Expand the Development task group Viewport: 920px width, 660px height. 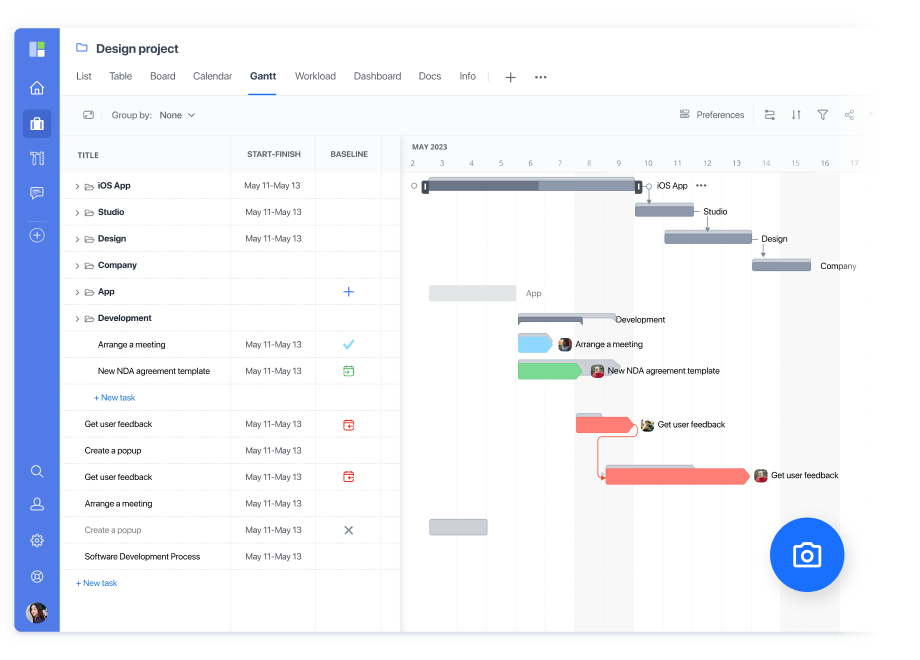[x=76, y=318]
